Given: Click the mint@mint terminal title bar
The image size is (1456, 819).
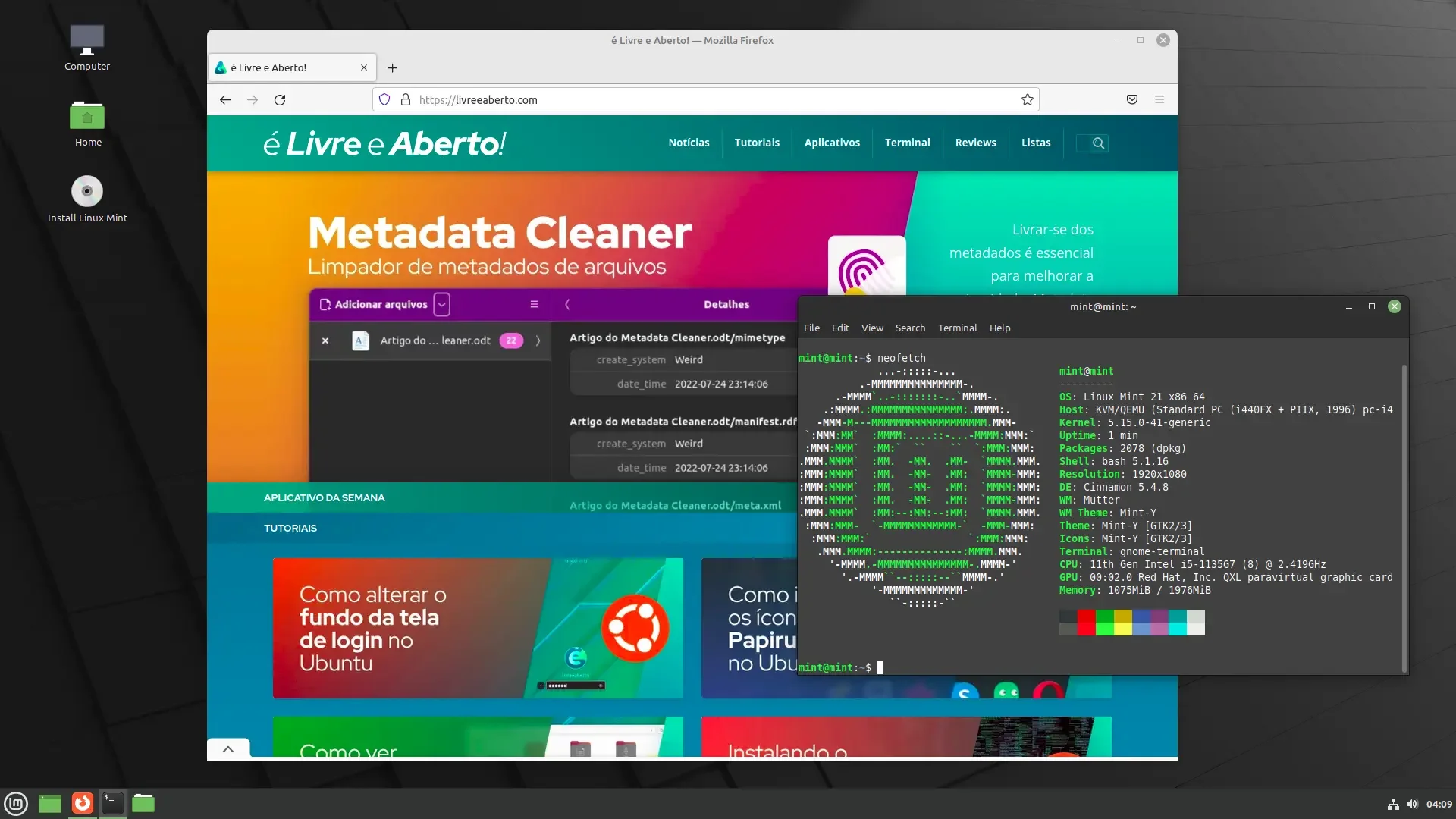Looking at the screenshot, I should coord(1103,306).
